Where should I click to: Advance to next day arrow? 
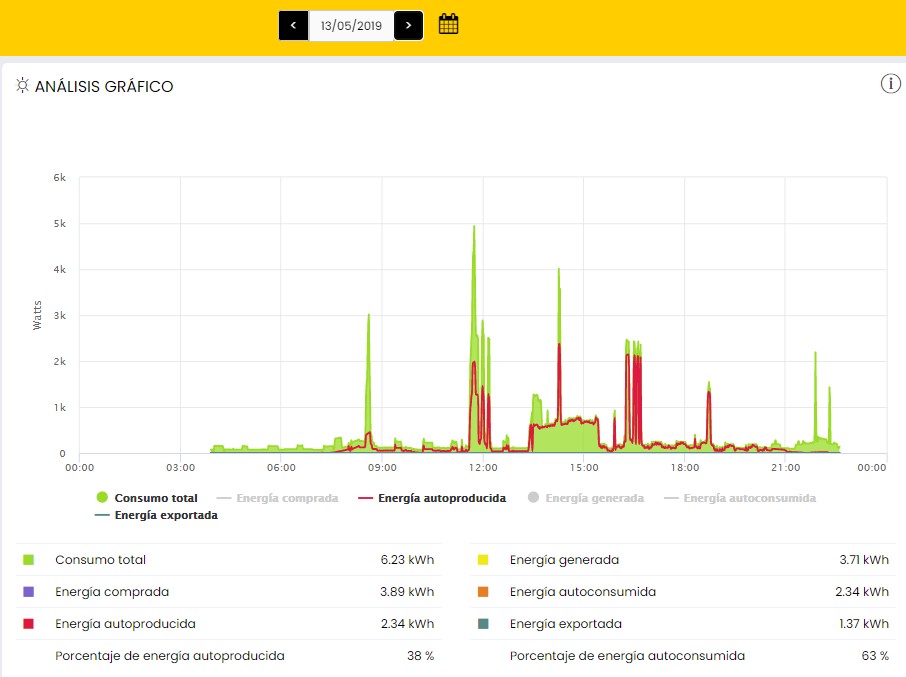(408, 25)
